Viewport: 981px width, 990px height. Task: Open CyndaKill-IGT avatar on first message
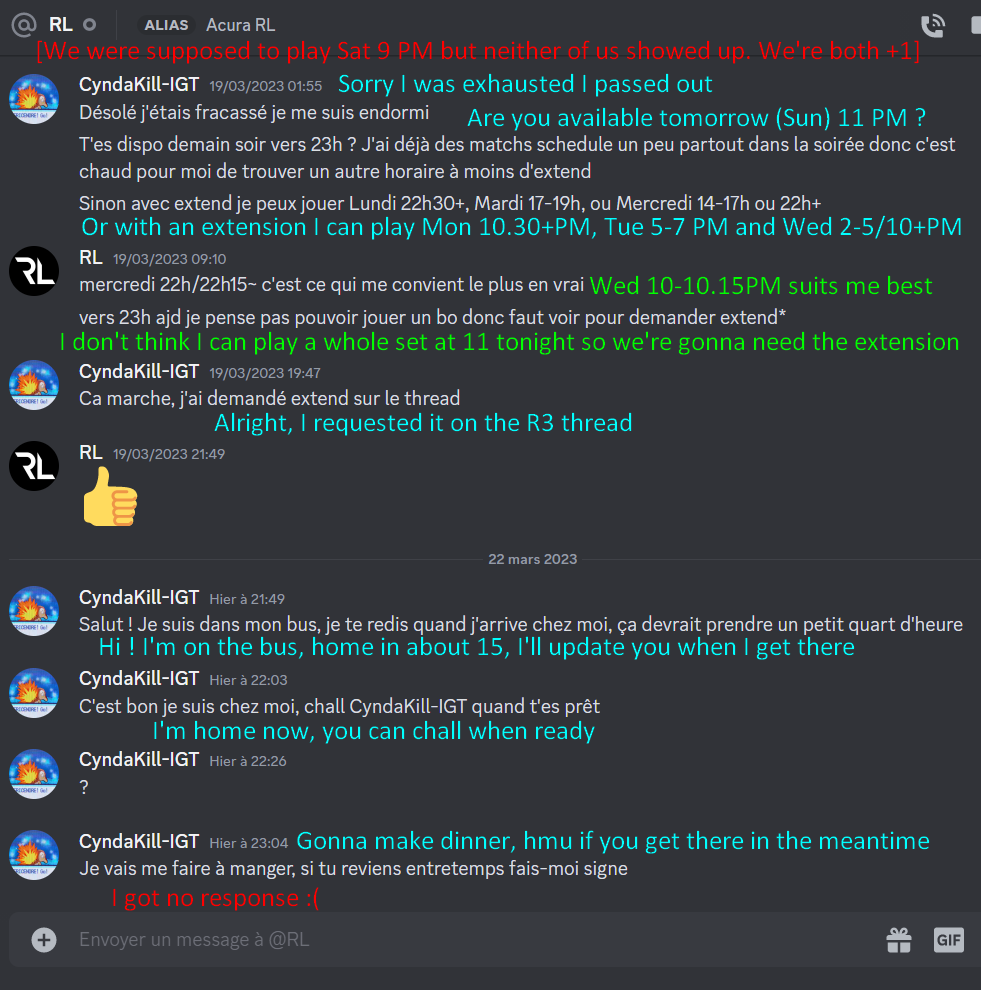click(x=34, y=99)
